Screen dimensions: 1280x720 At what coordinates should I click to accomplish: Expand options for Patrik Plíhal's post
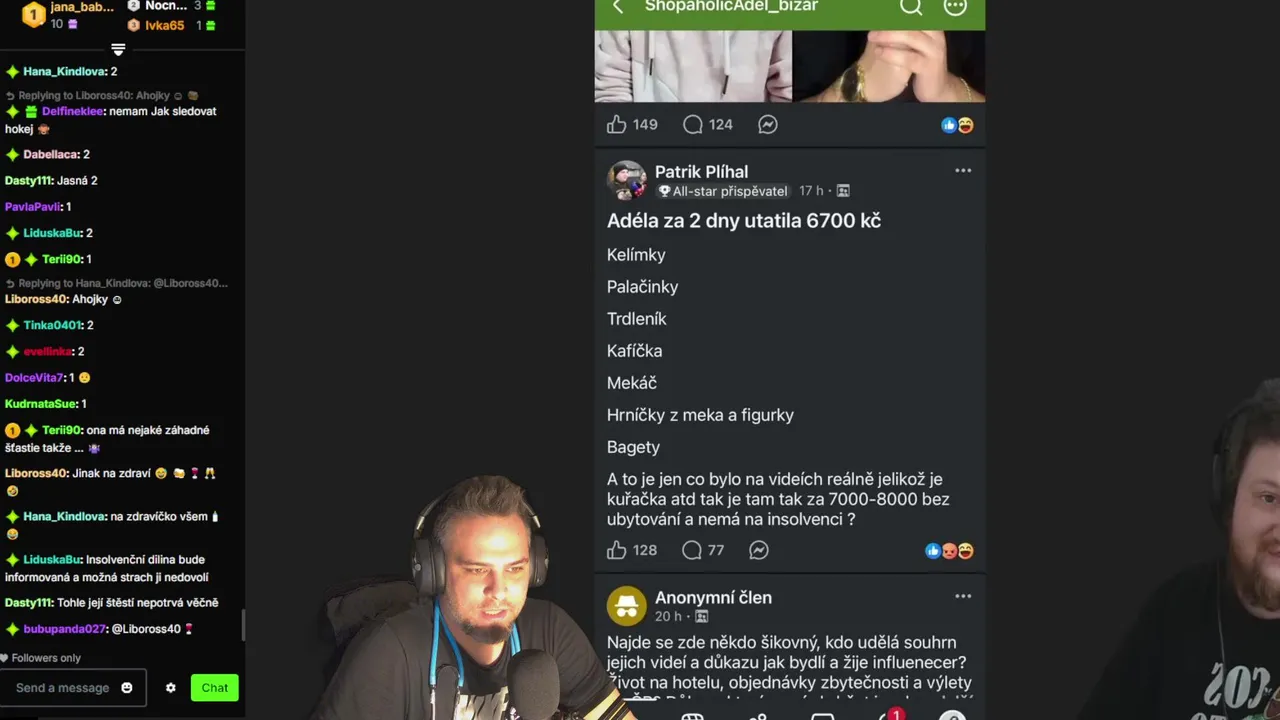[x=963, y=171]
